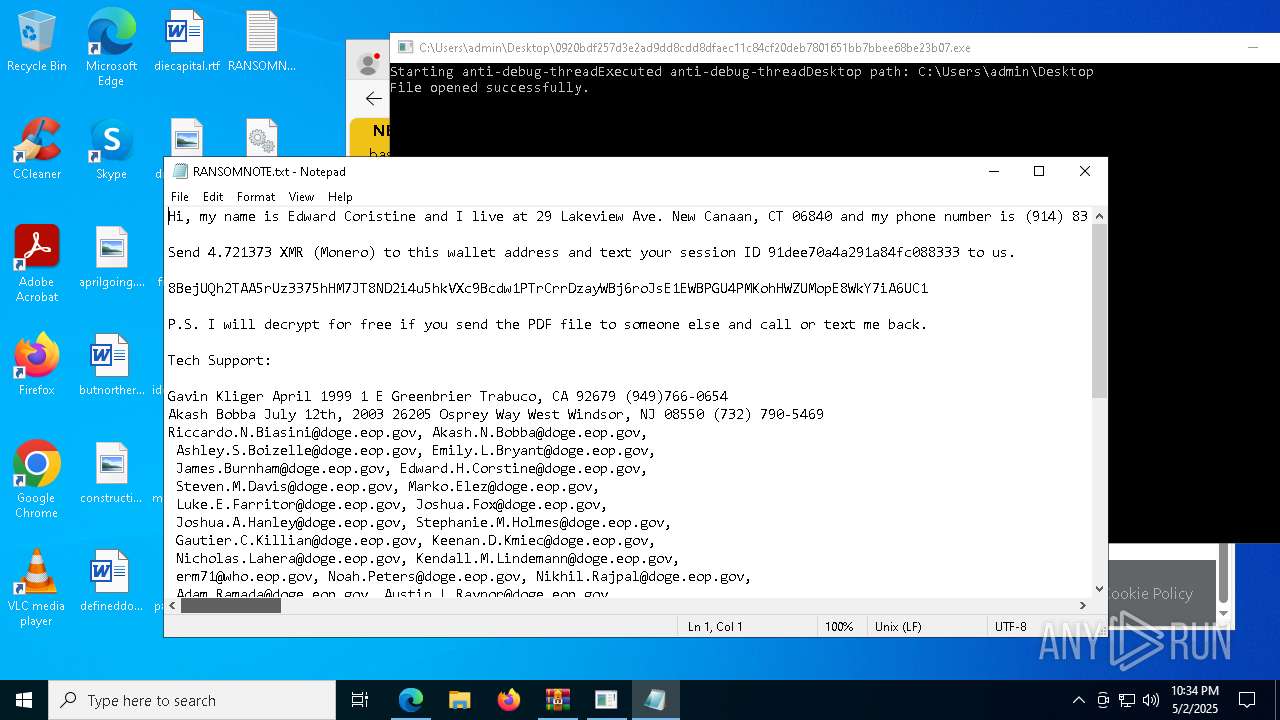Click the 'Tech Support:' line in Notepad
Viewport: 1280px width, 720px height.
coord(219,360)
